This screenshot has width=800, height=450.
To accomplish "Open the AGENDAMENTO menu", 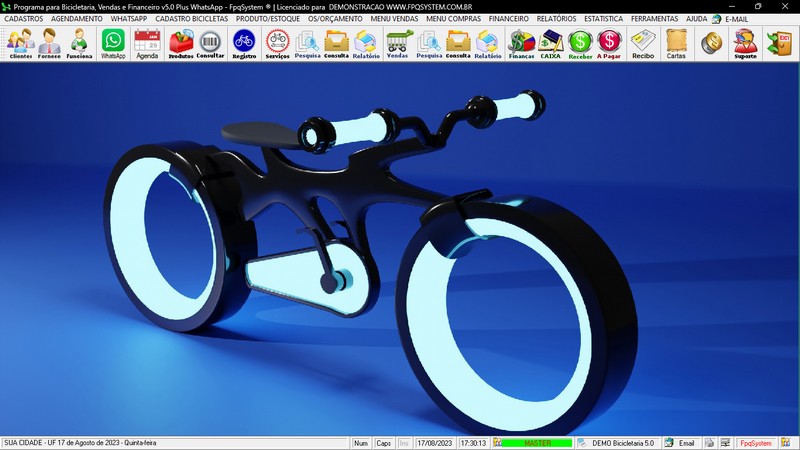I will pyautogui.click(x=77, y=19).
